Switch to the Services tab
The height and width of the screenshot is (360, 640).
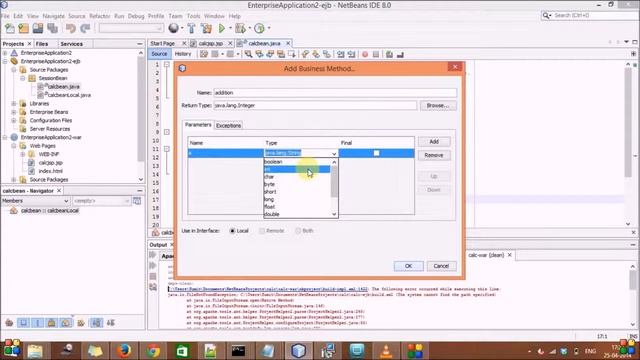coord(71,44)
